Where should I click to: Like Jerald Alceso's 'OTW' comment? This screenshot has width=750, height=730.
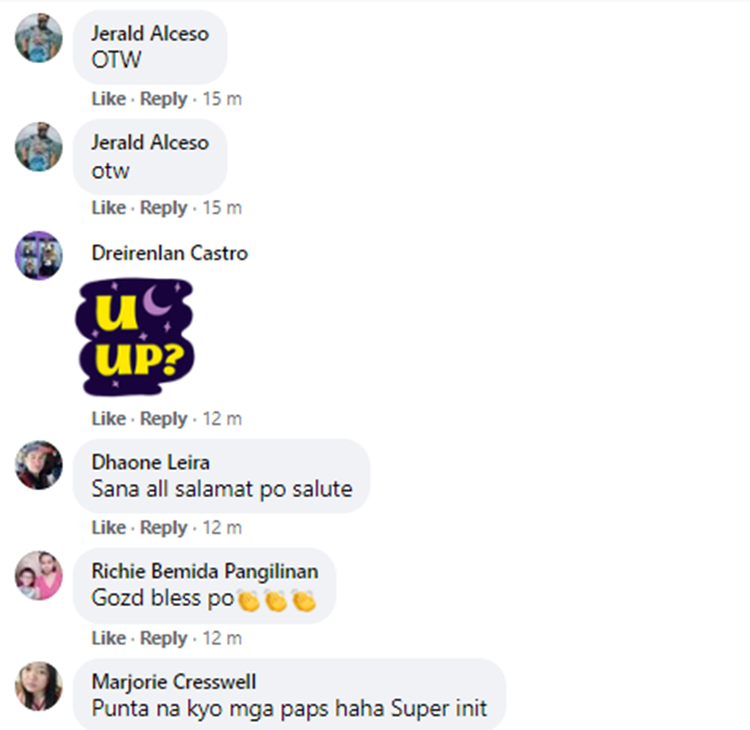pos(109,99)
